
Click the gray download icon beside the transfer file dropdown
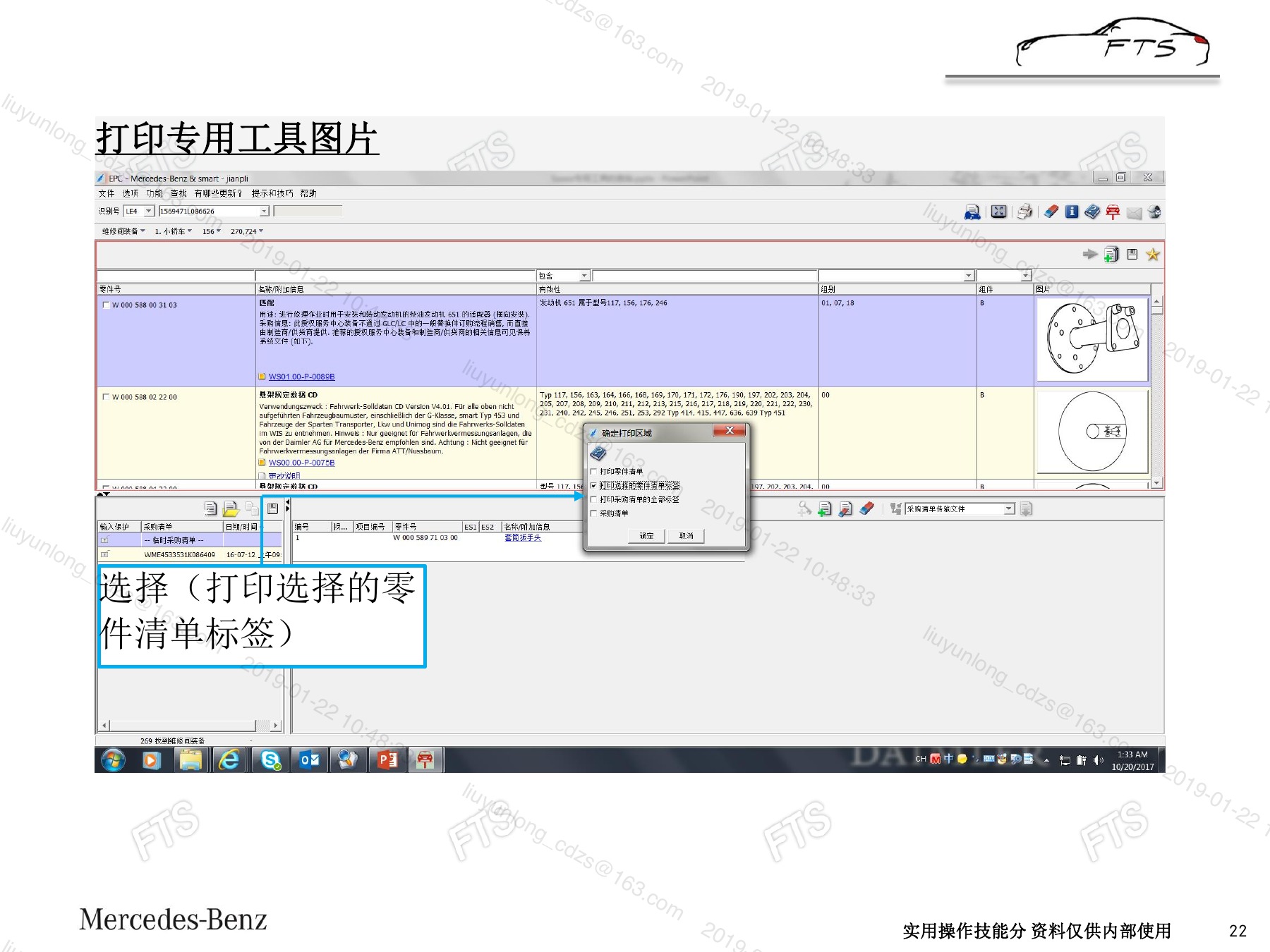tap(1026, 508)
